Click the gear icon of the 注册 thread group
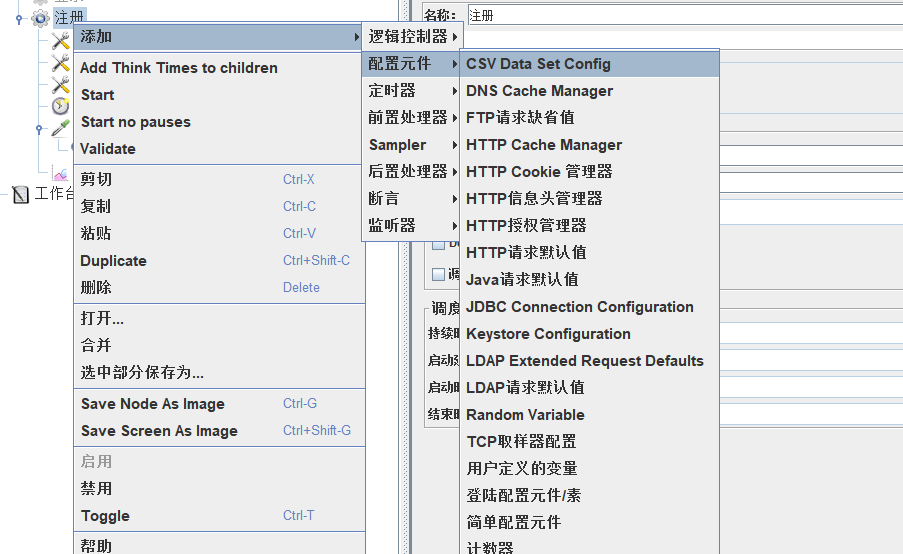Viewport: 903px width, 554px height. [x=40, y=18]
